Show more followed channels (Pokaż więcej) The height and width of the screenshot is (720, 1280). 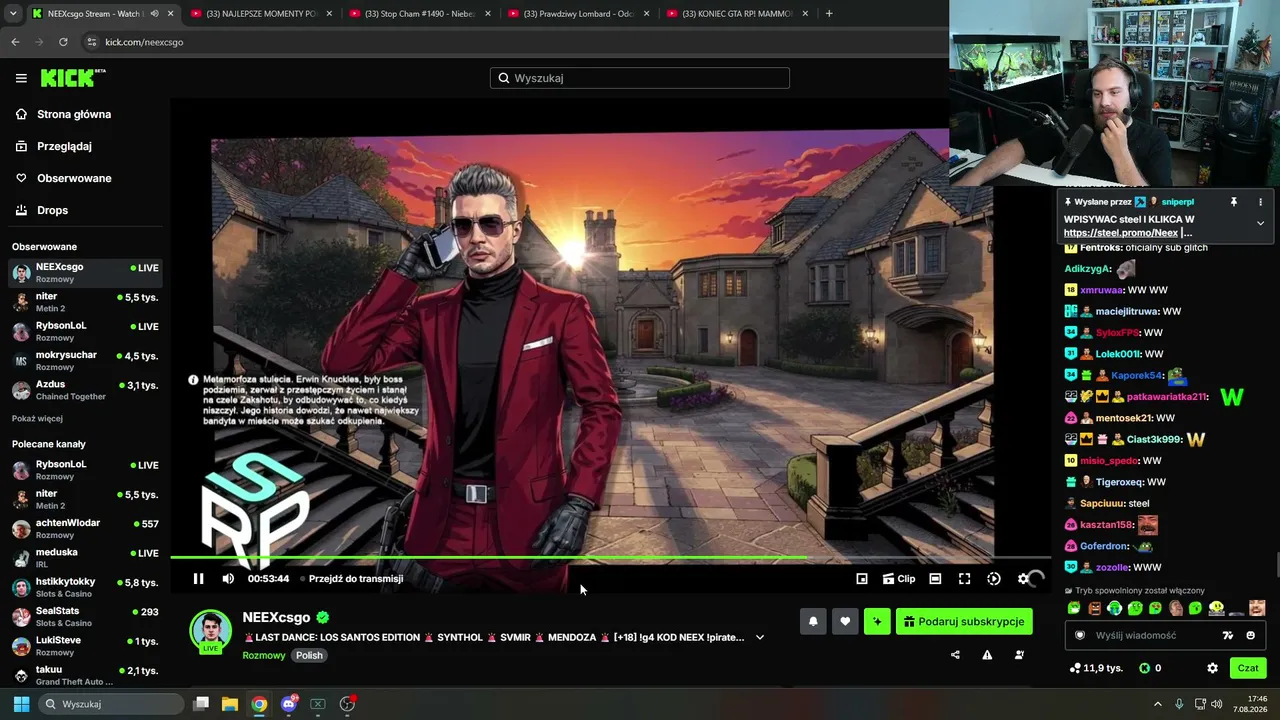37,418
